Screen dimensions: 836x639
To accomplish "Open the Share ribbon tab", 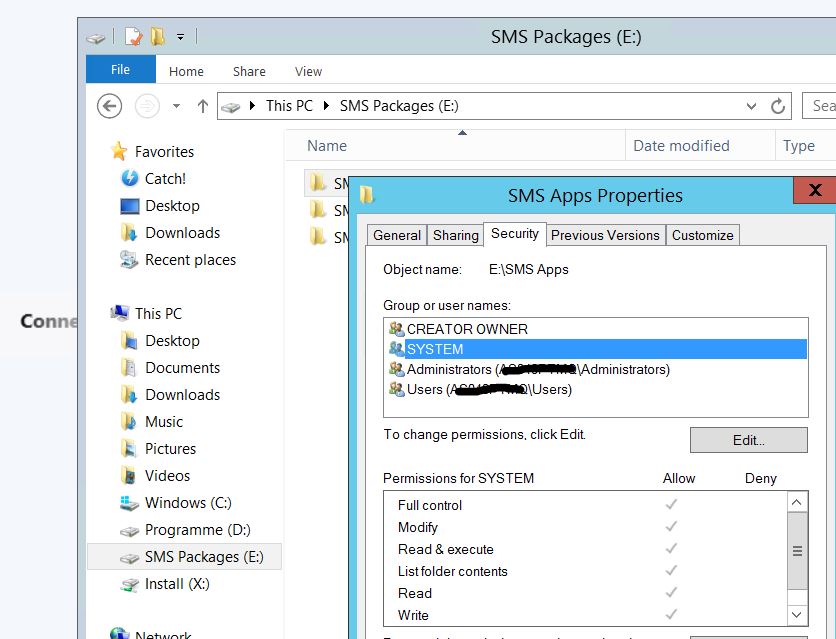I will coord(249,71).
